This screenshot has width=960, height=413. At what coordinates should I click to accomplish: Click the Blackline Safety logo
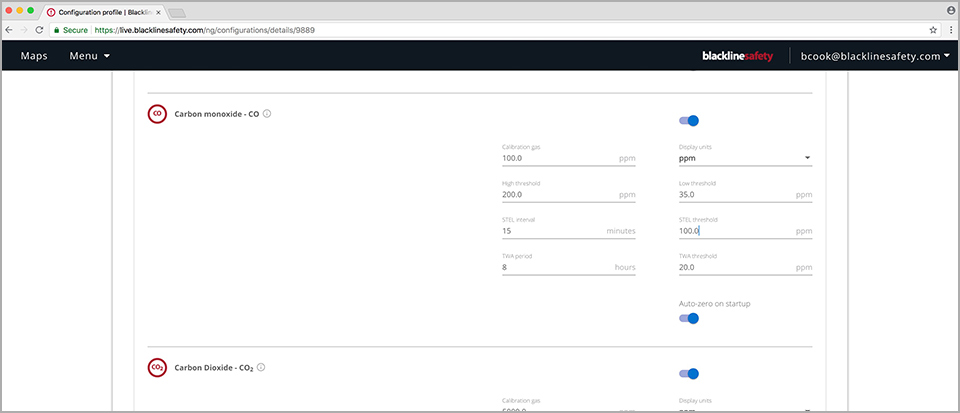[x=737, y=56]
